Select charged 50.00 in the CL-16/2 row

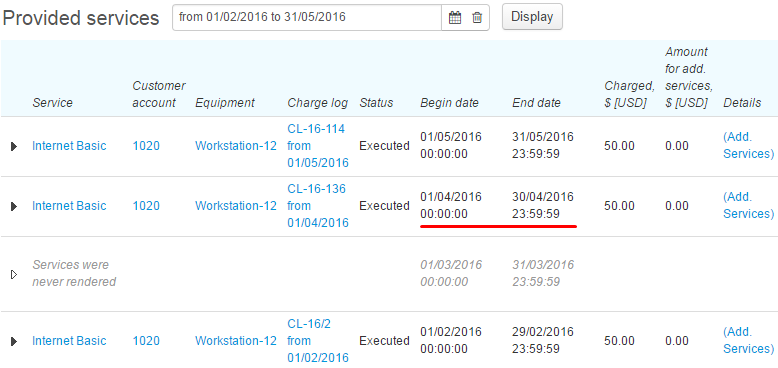click(x=619, y=341)
